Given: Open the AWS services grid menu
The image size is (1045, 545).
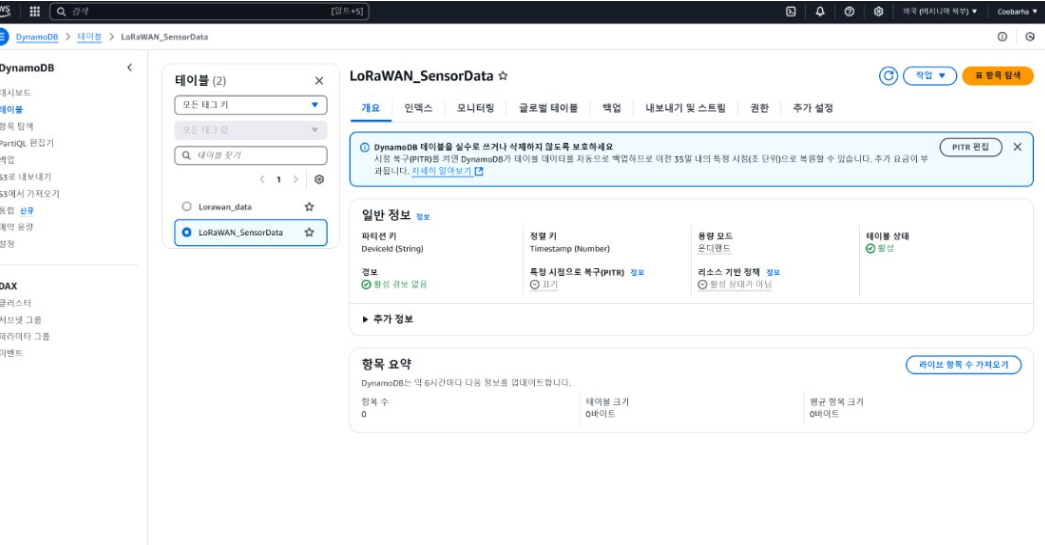Looking at the screenshot, I should 35,11.
